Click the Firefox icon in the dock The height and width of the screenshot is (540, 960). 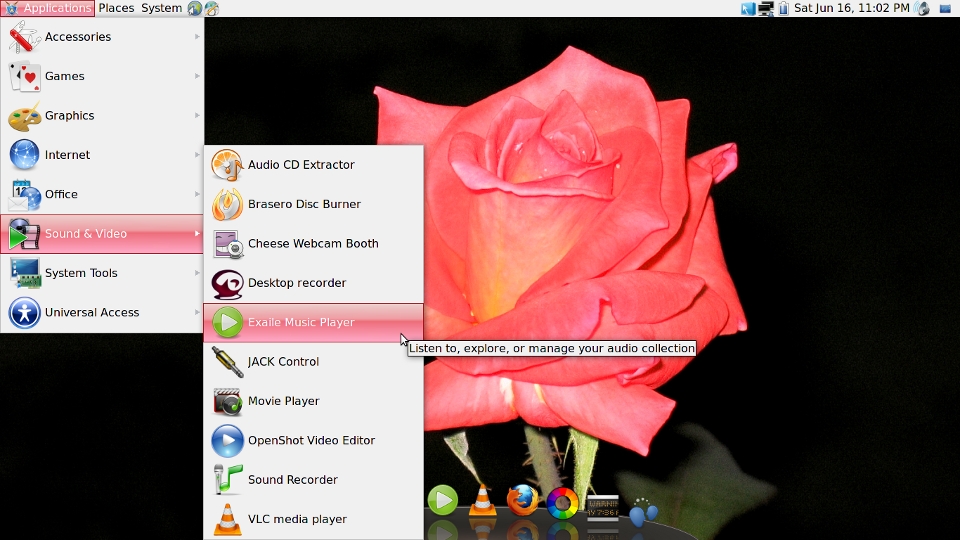(522, 501)
